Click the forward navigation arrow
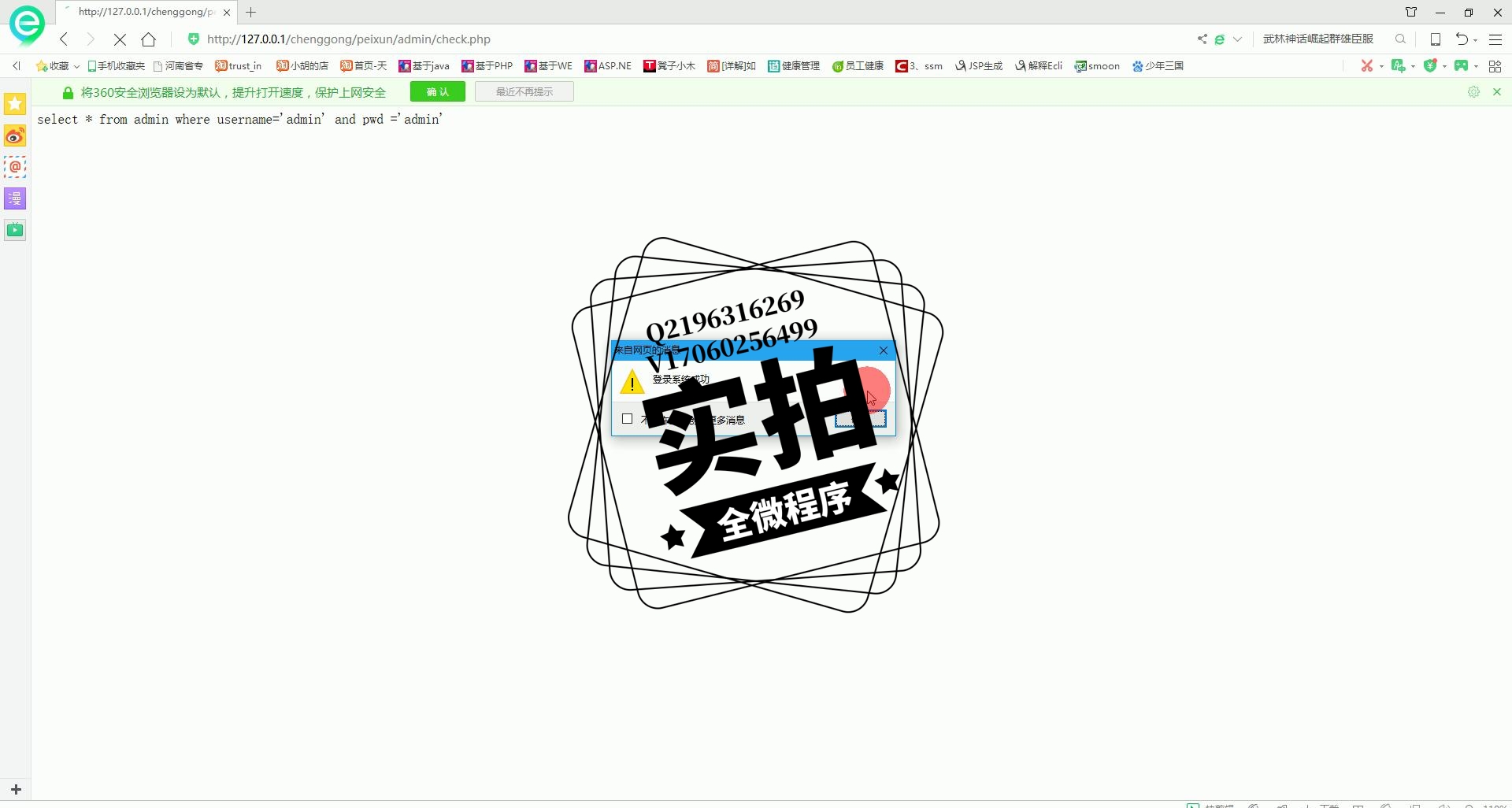Image resolution: width=1512 pixels, height=808 pixels. (91, 39)
